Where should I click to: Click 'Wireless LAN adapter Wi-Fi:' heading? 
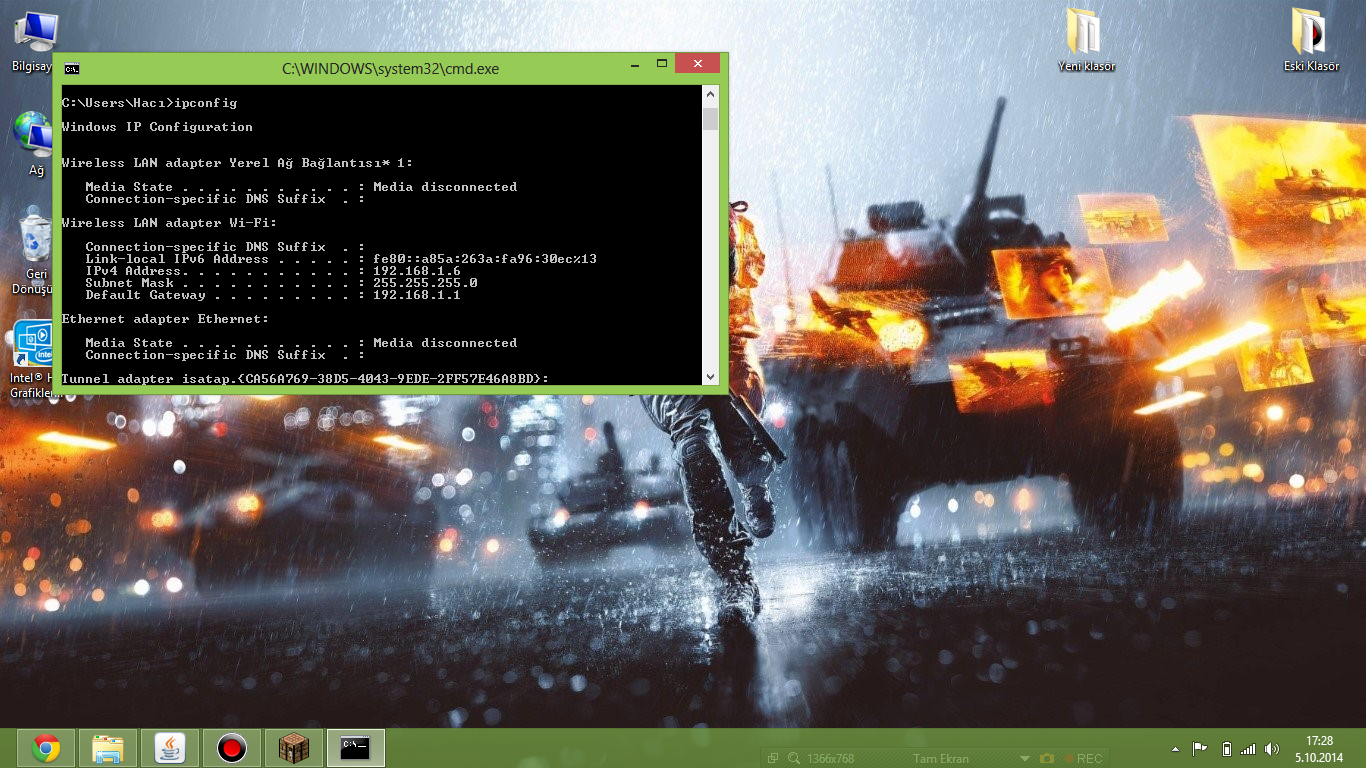[x=169, y=223]
